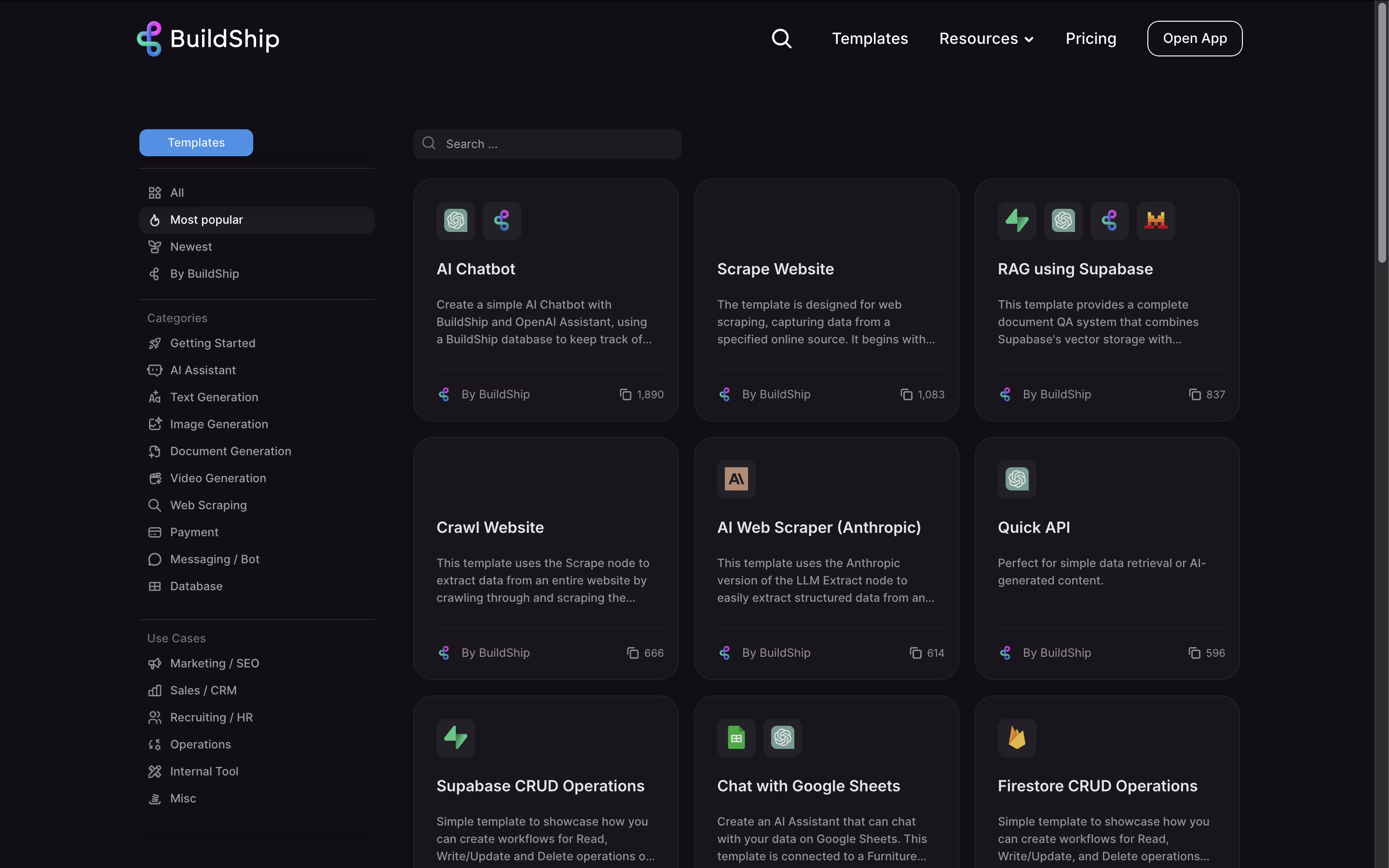Open the Quick API template title
Image resolution: width=1389 pixels, height=868 pixels.
(1034, 528)
